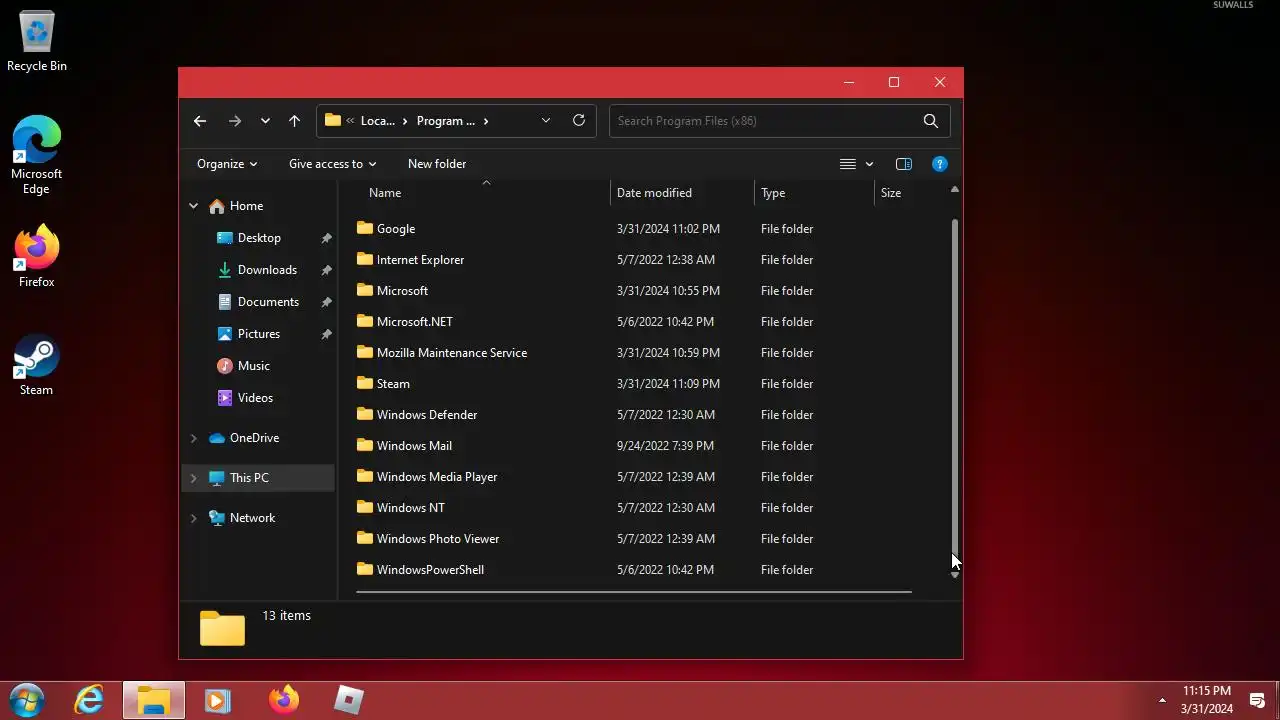Open the Help question mark icon
The height and width of the screenshot is (720, 1280).
pos(940,164)
